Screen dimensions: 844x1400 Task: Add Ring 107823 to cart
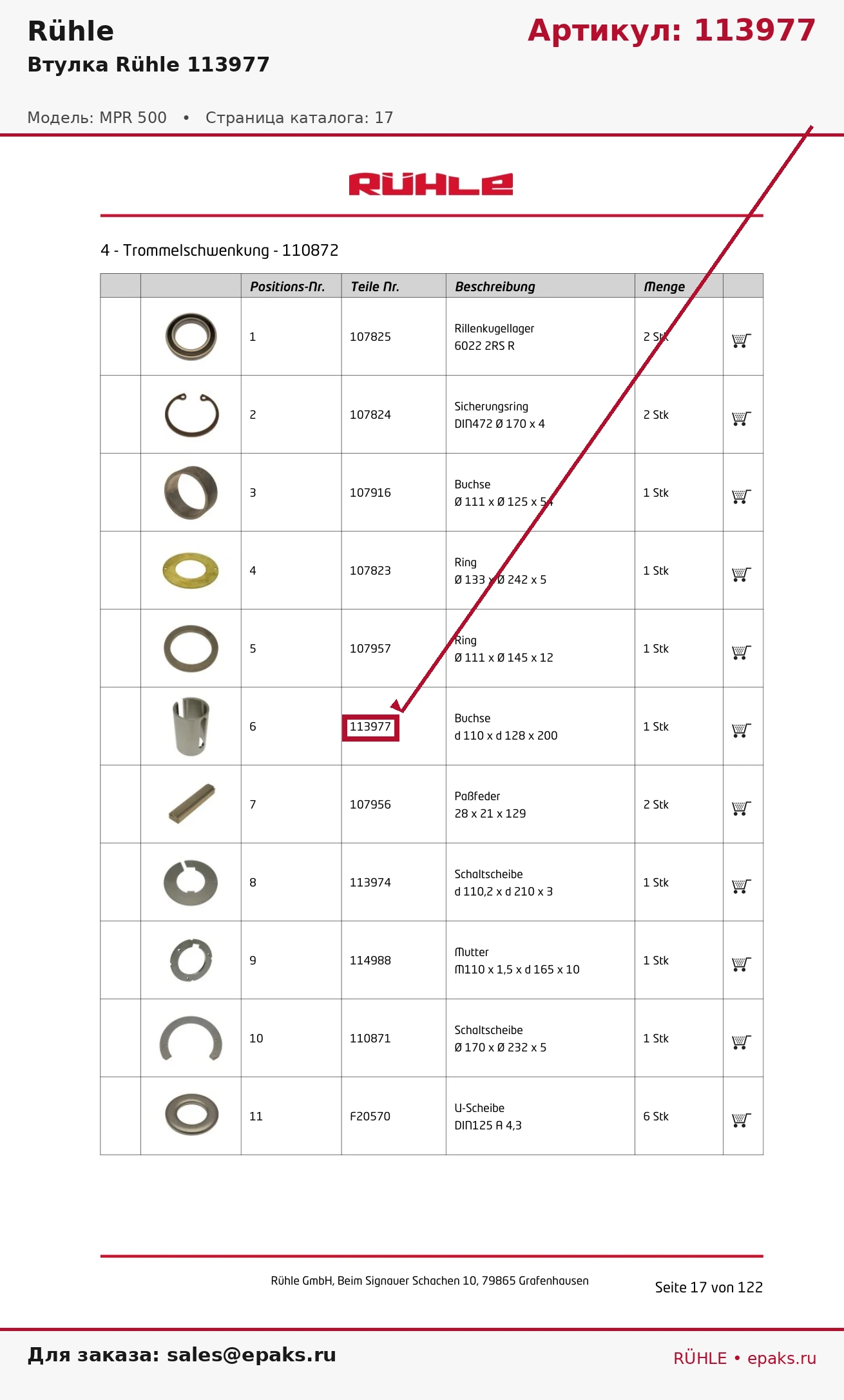[742, 575]
